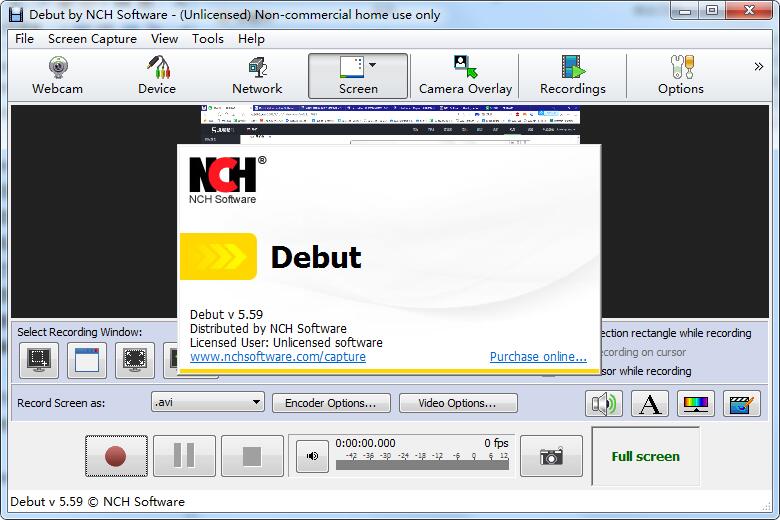This screenshot has height=520, width=780.
Task: Click the select-region-with-cursor recording icon
Action: (x=39, y=360)
